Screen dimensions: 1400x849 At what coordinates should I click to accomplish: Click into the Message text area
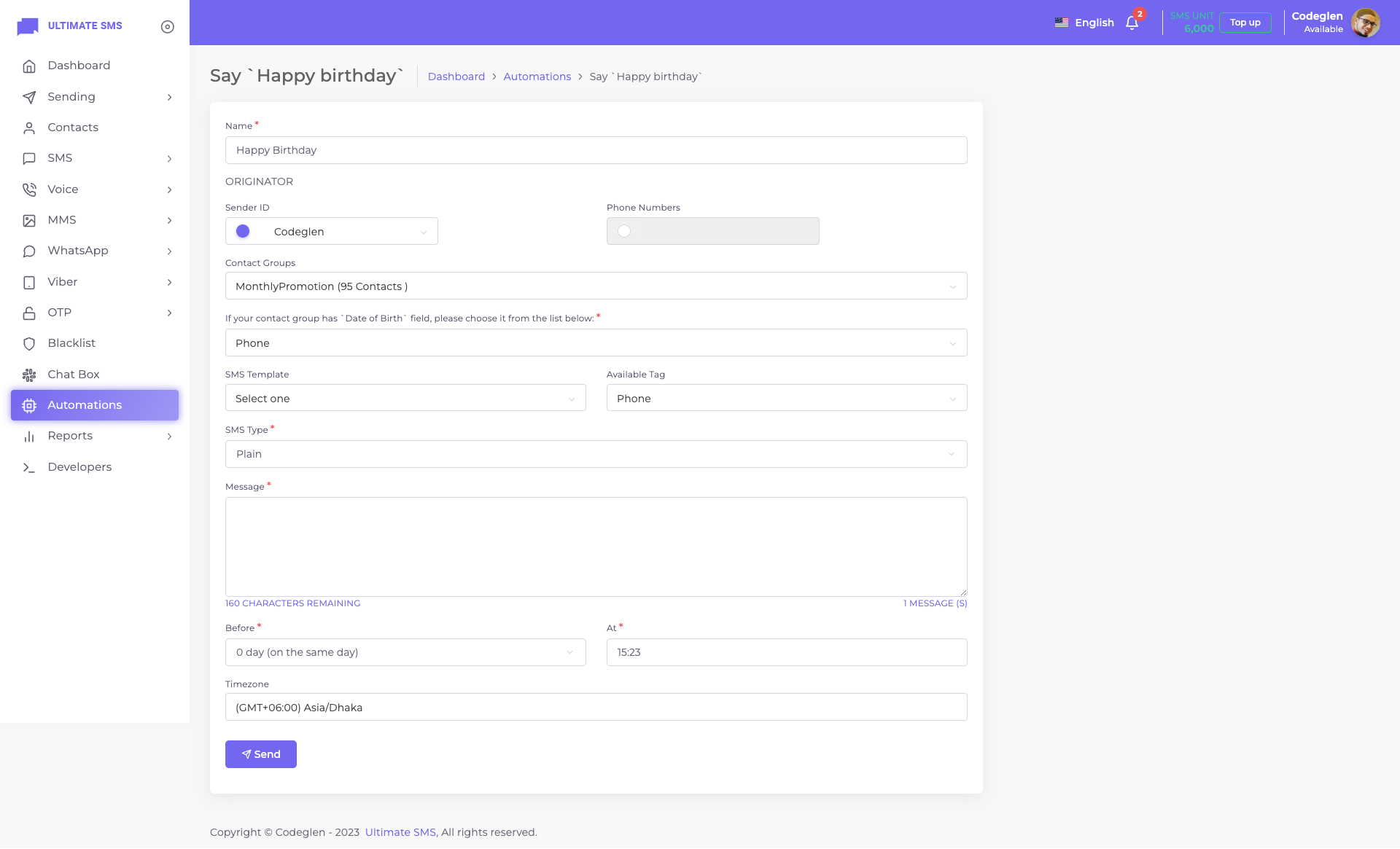596,547
